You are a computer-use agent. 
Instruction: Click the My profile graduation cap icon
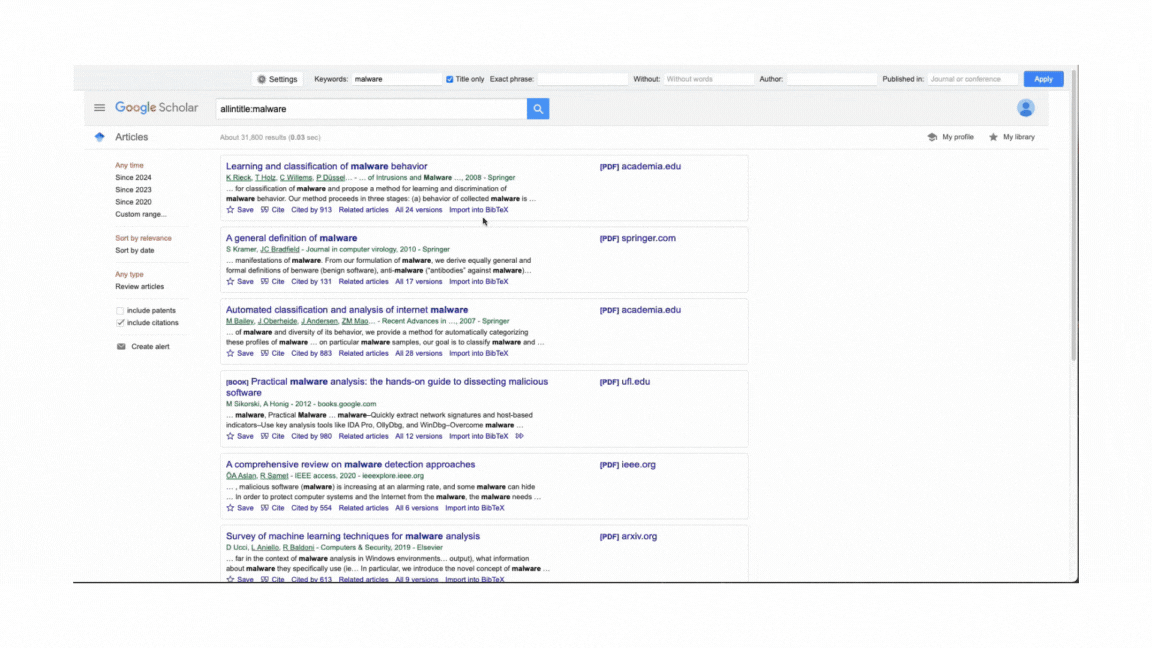tap(932, 137)
